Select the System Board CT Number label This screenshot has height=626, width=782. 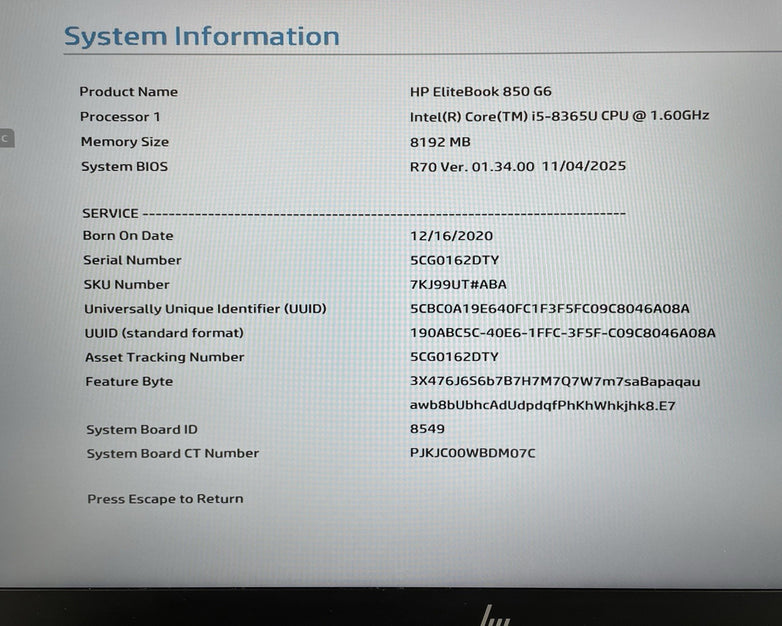[173, 453]
